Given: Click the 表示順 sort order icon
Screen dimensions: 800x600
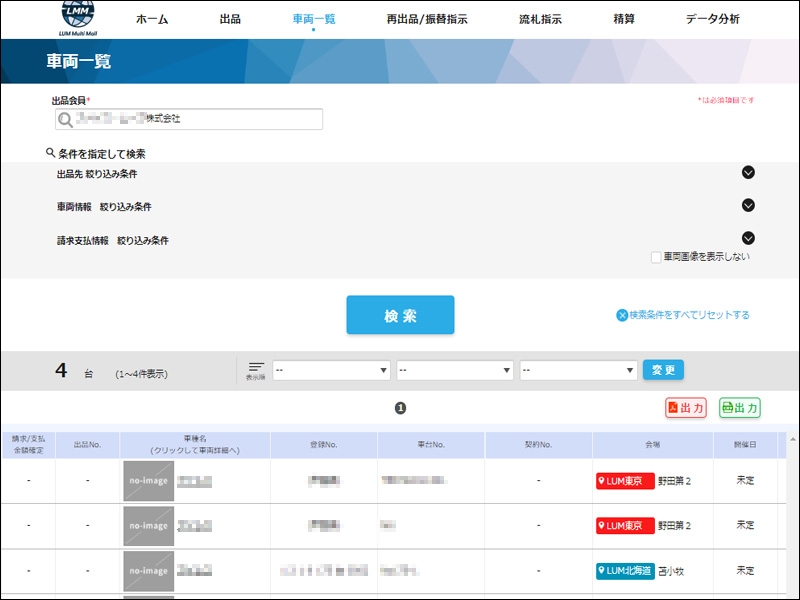Looking at the screenshot, I should click(256, 370).
